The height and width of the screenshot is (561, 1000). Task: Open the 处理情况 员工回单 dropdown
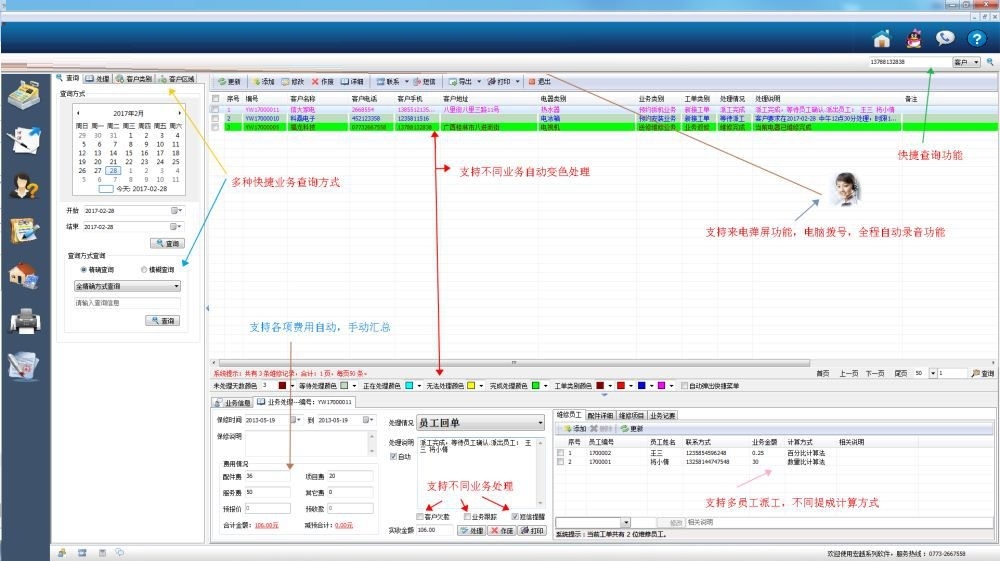(x=481, y=423)
